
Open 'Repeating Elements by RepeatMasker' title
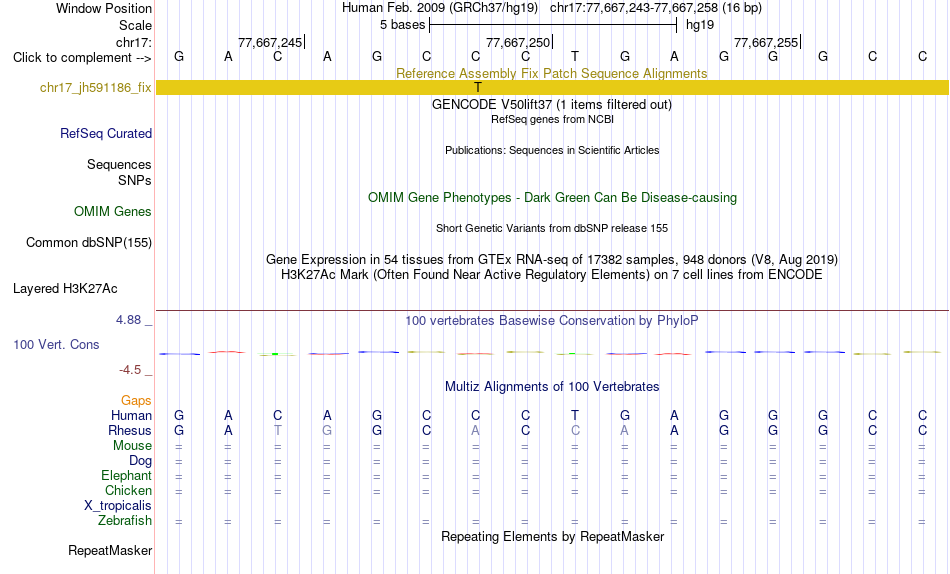pos(553,536)
